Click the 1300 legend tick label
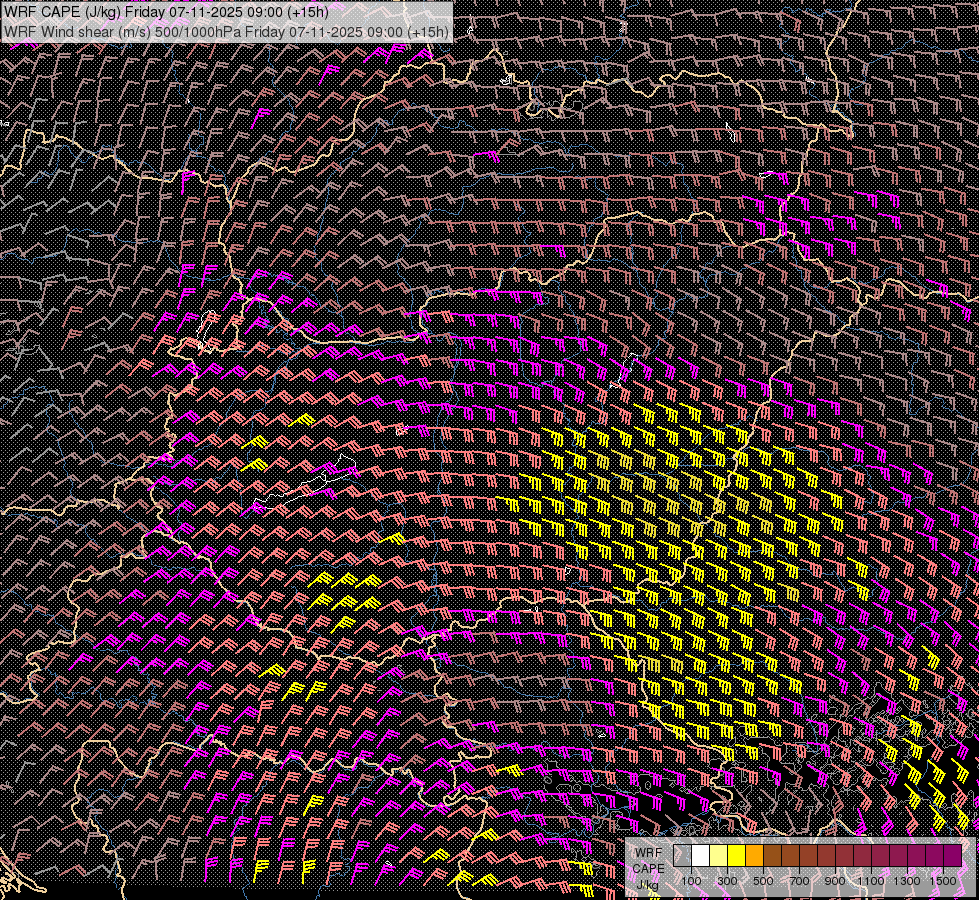 907,881
